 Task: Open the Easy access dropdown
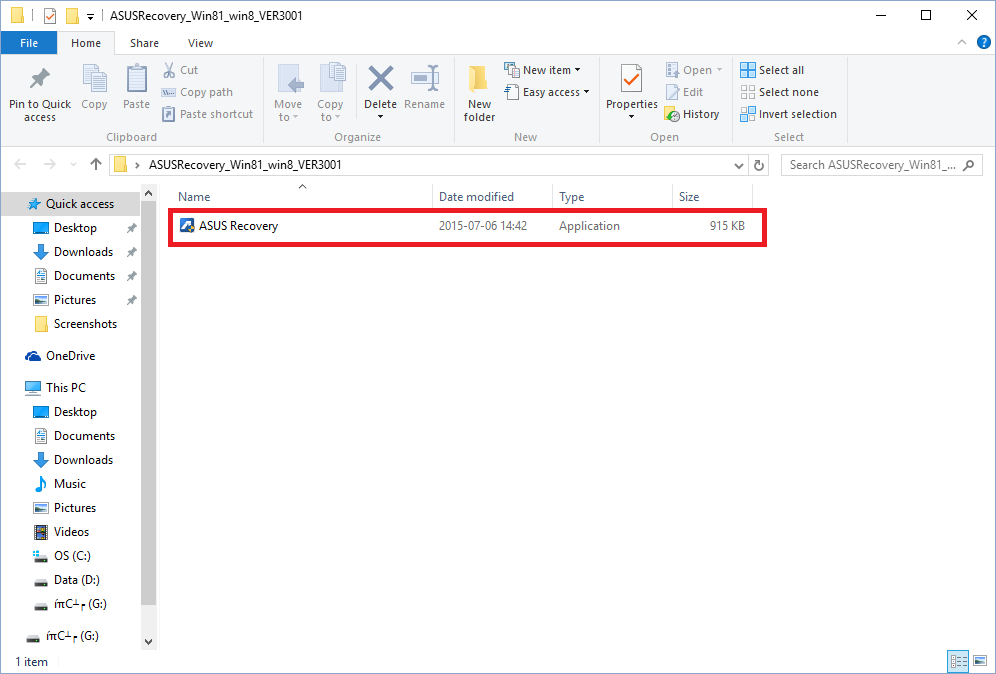pos(547,92)
